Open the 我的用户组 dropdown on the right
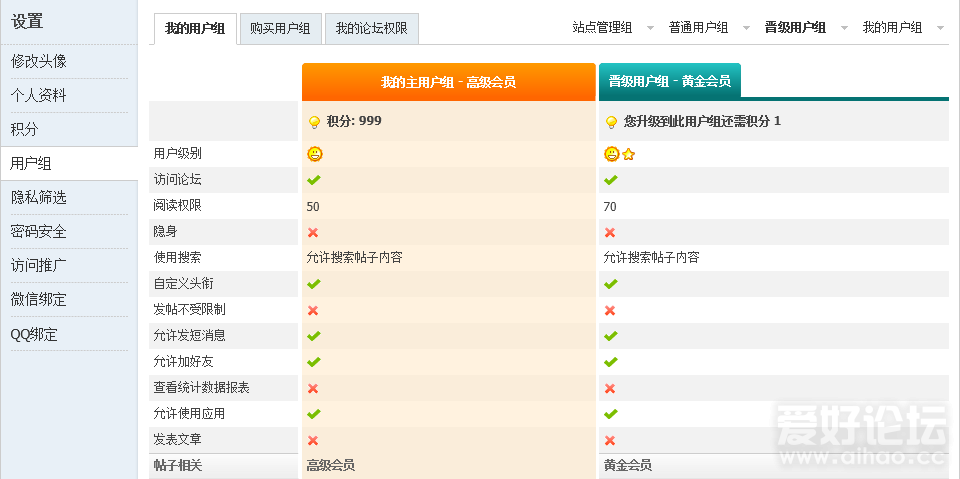 click(x=902, y=28)
